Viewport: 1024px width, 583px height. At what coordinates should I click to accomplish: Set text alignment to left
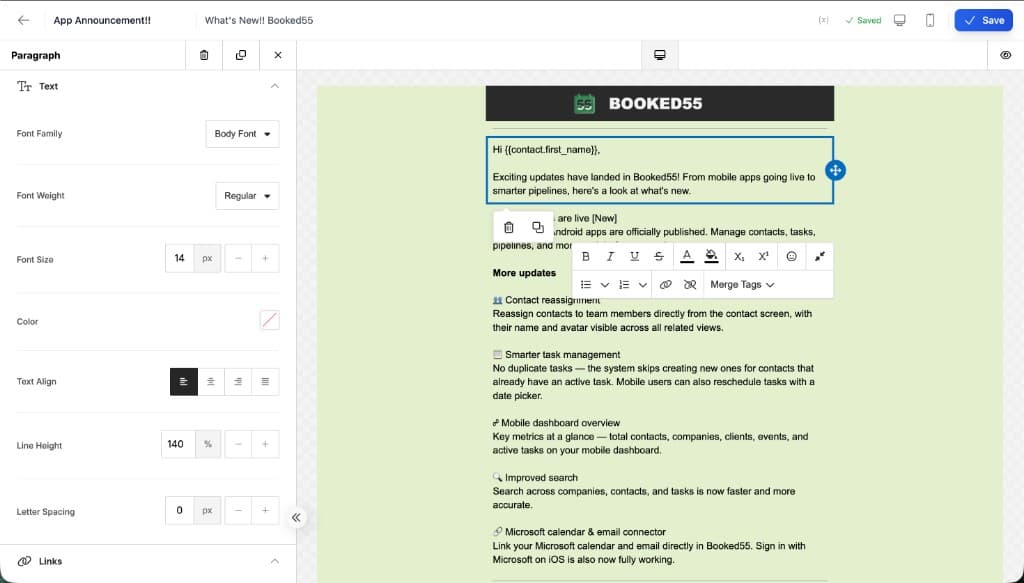pos(184,382)
